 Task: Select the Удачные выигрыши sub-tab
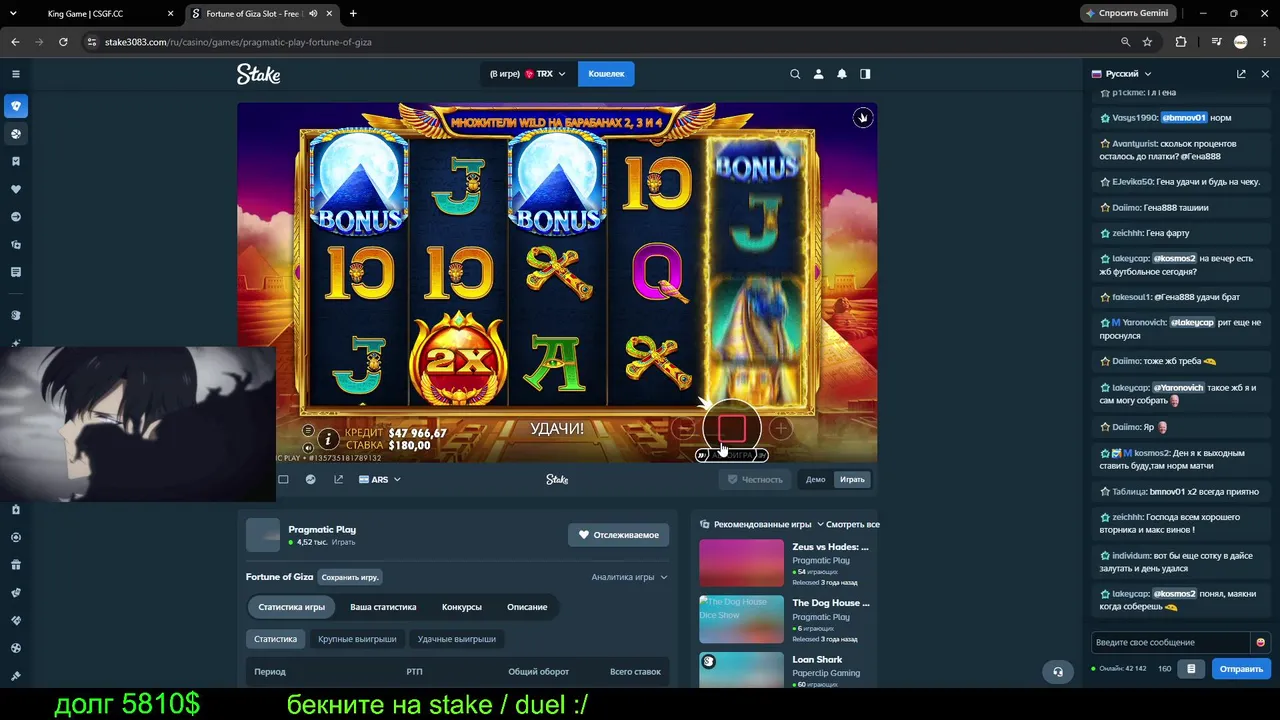tap(456, 639)
